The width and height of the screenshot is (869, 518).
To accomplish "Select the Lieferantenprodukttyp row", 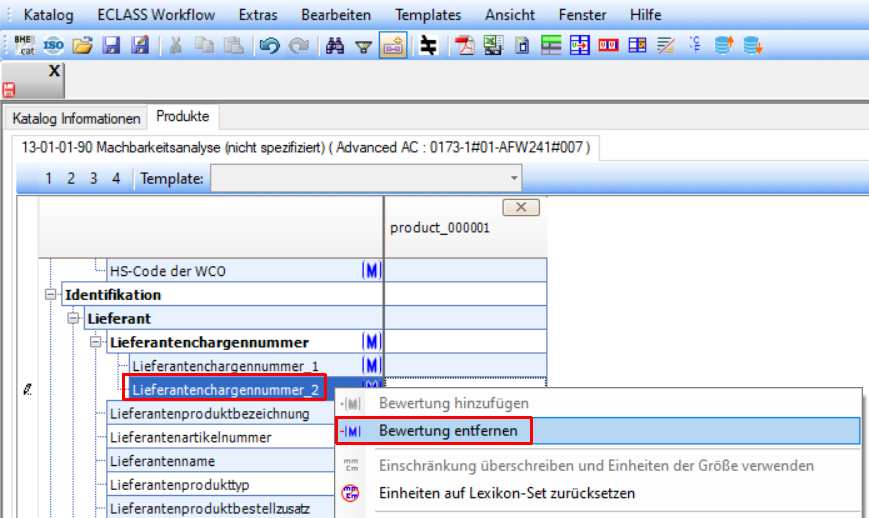I will pyautogui.click(x=221, y=485).
